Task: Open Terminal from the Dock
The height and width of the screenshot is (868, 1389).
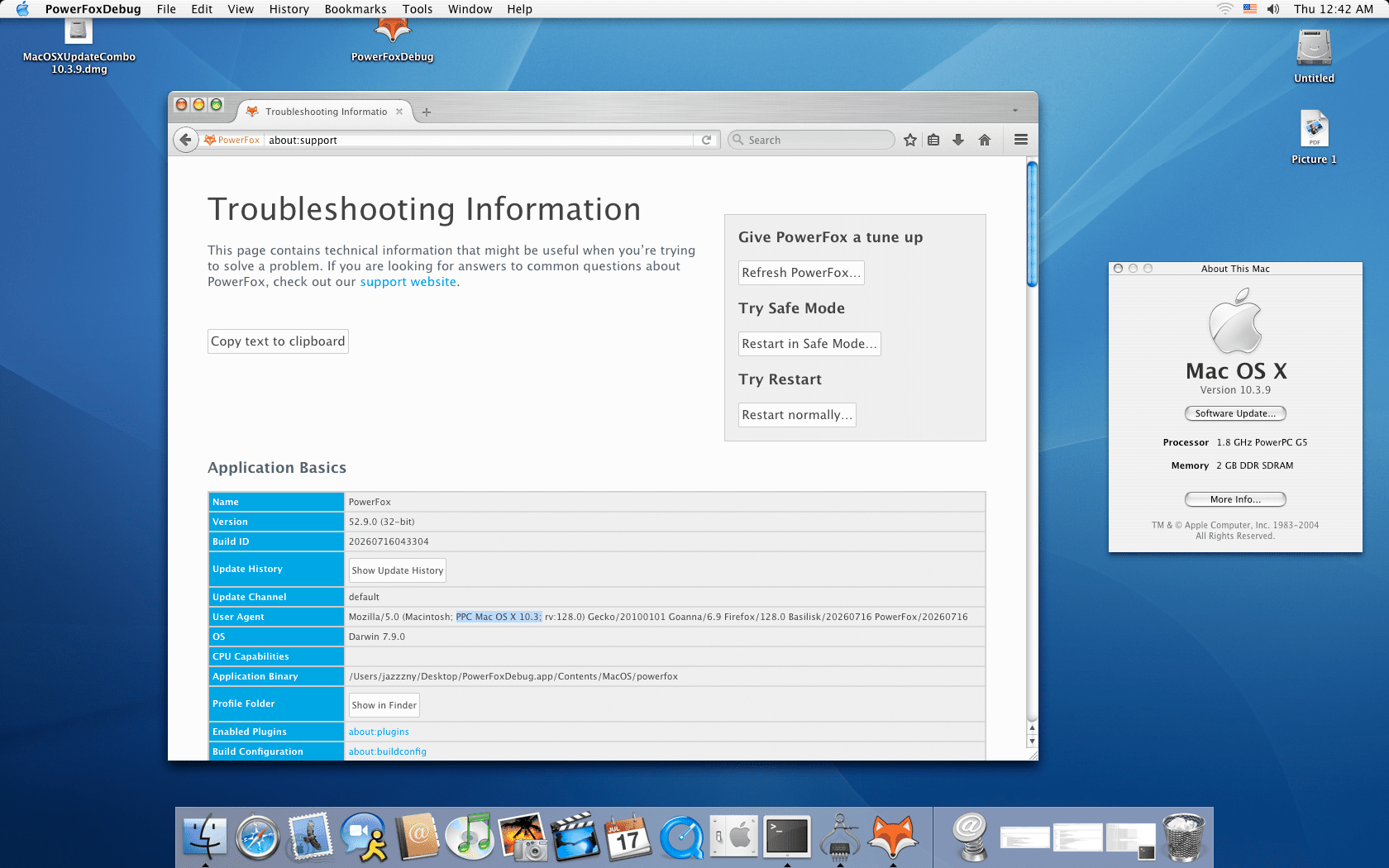Action: pyautogui.click(x=787, y=837)
